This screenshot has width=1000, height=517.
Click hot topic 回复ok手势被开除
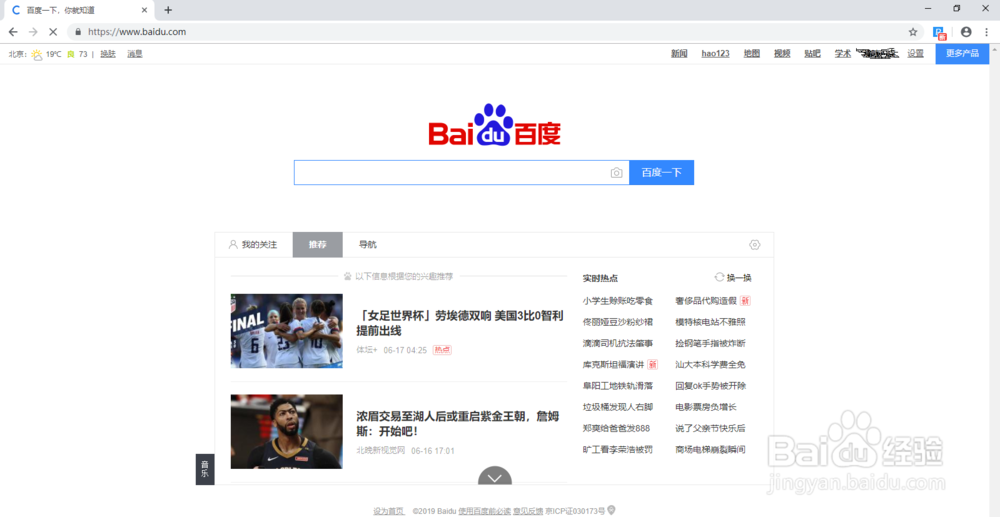710,386
